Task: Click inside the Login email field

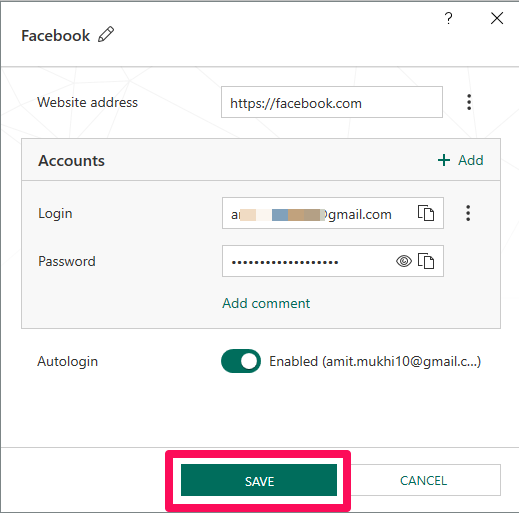Action: tap(333, 213)
